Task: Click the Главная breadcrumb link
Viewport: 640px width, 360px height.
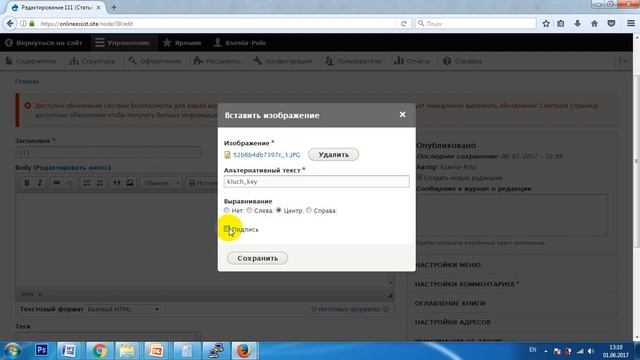Action: point(27,82)
